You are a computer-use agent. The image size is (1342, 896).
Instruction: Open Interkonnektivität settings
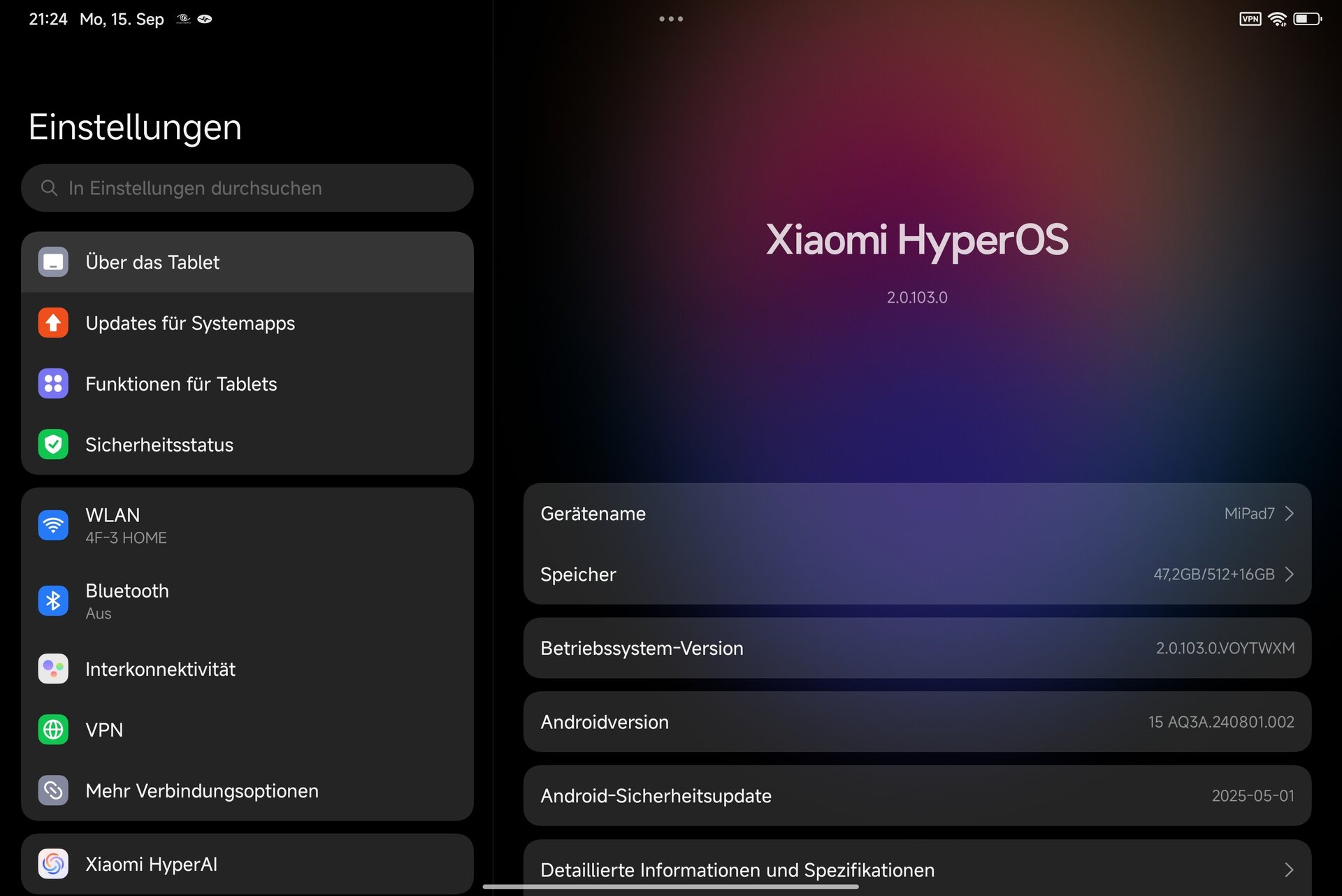[x=247, y=669]
